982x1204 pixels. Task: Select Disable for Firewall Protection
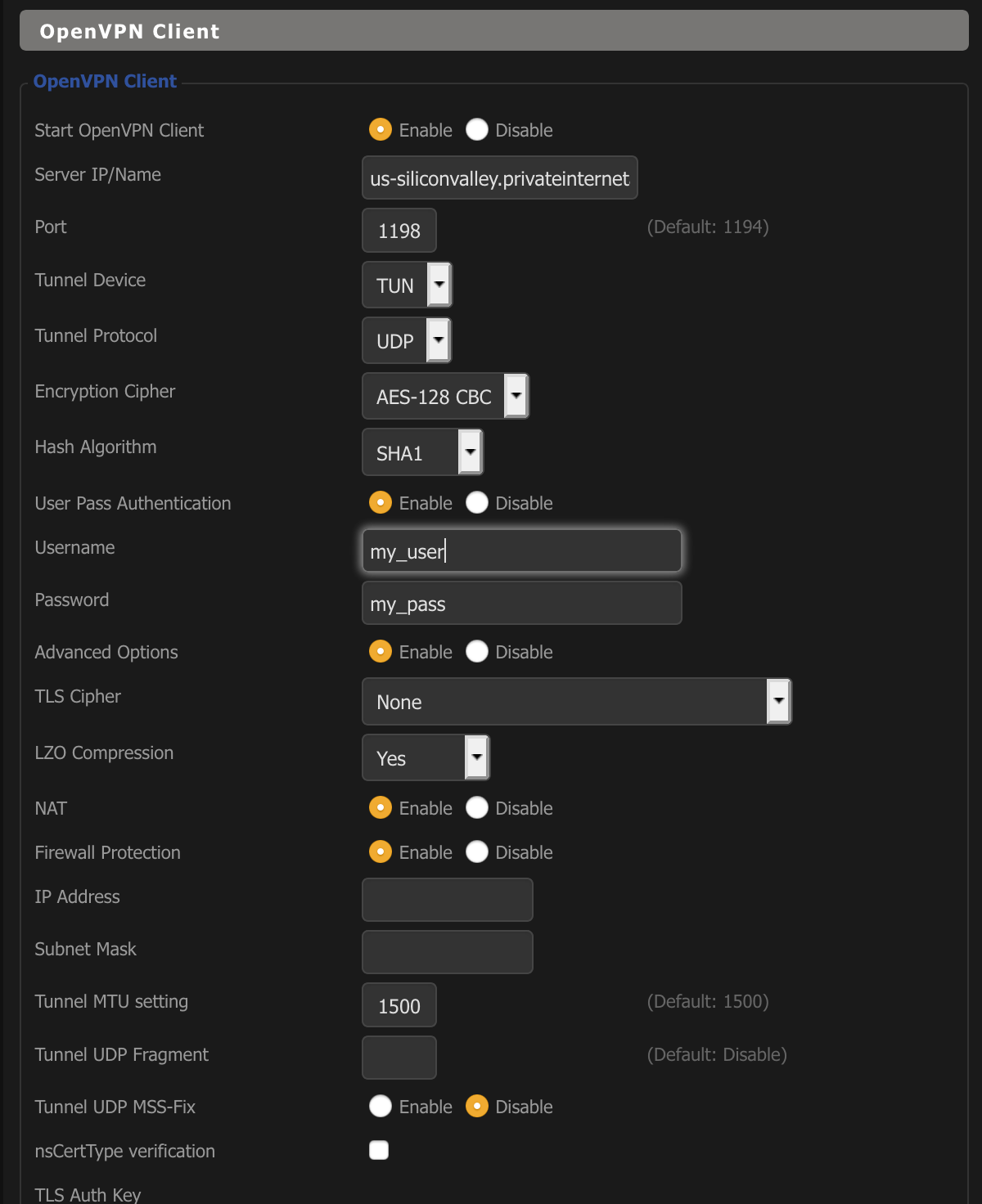pyautogui.click(x=477, y=852)
